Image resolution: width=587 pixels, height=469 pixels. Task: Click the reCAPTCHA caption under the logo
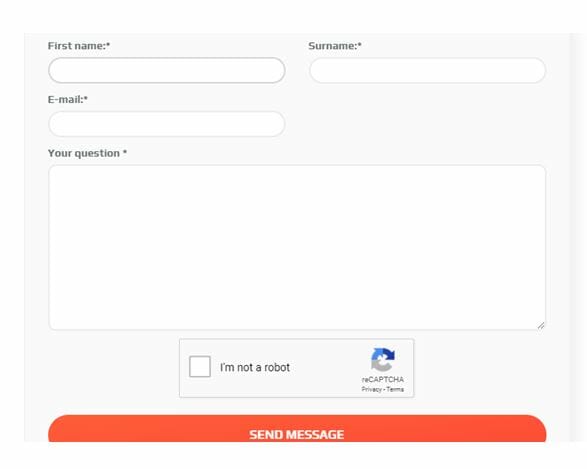pos(383,380)
